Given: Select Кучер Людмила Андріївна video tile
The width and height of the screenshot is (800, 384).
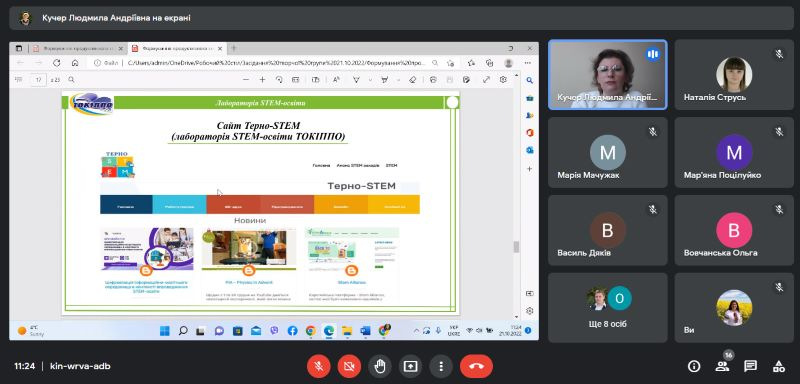Looking at the screenshot, I should [x=607, y=75].
